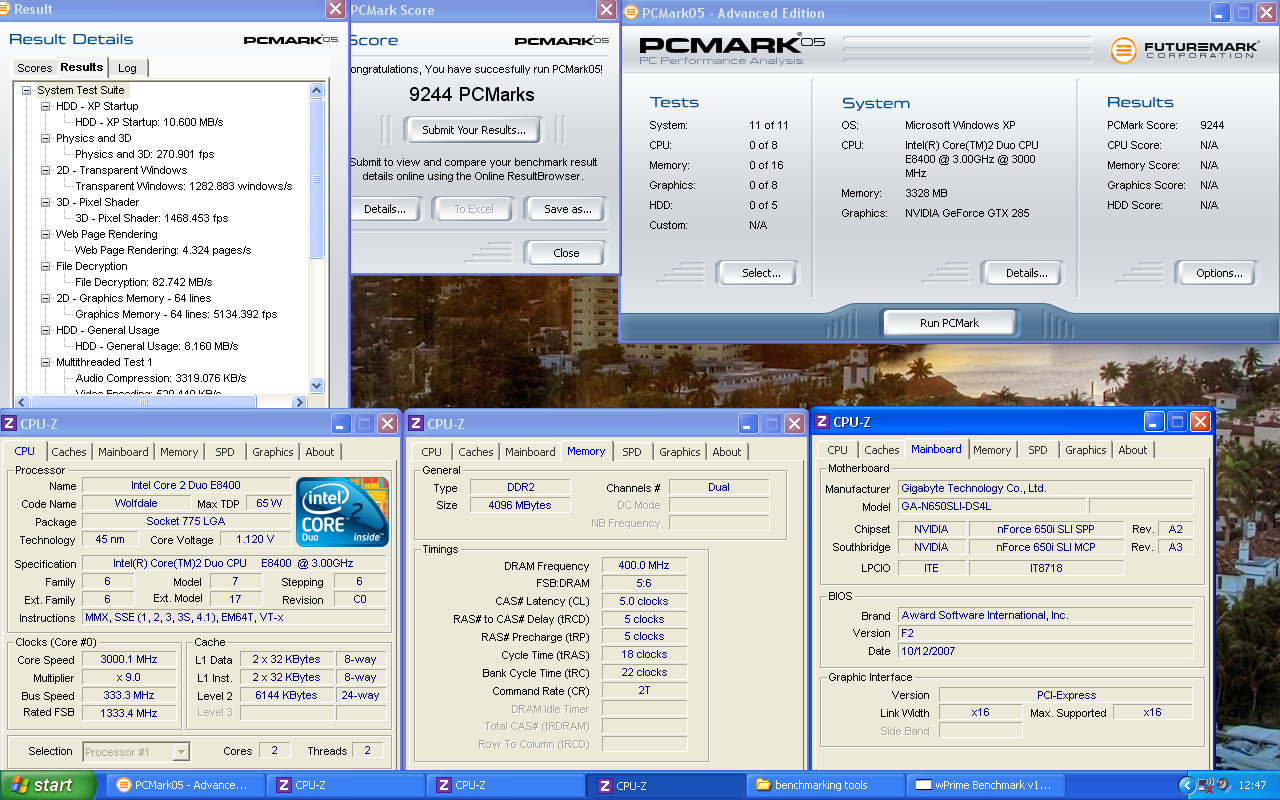Collapse the Multithreaded Test 1 node

(46, 362)
